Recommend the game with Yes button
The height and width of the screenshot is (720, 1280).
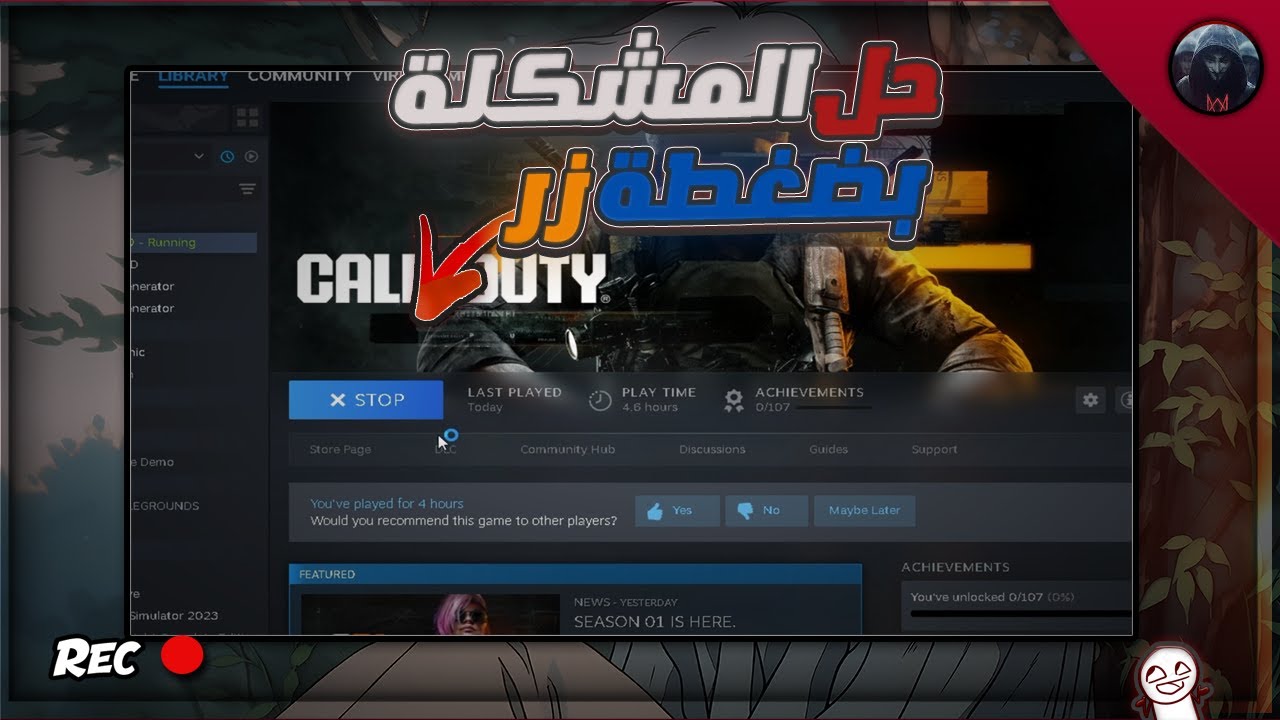[x=677, y=511]
